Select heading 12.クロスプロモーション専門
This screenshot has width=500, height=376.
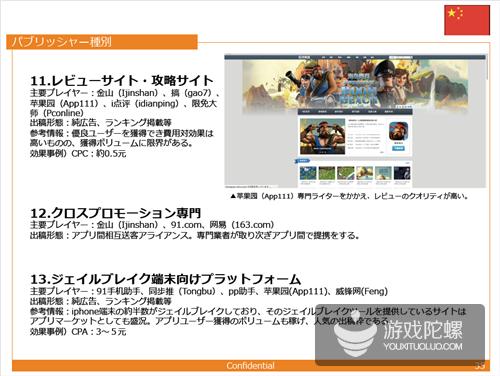pos(116,213)
